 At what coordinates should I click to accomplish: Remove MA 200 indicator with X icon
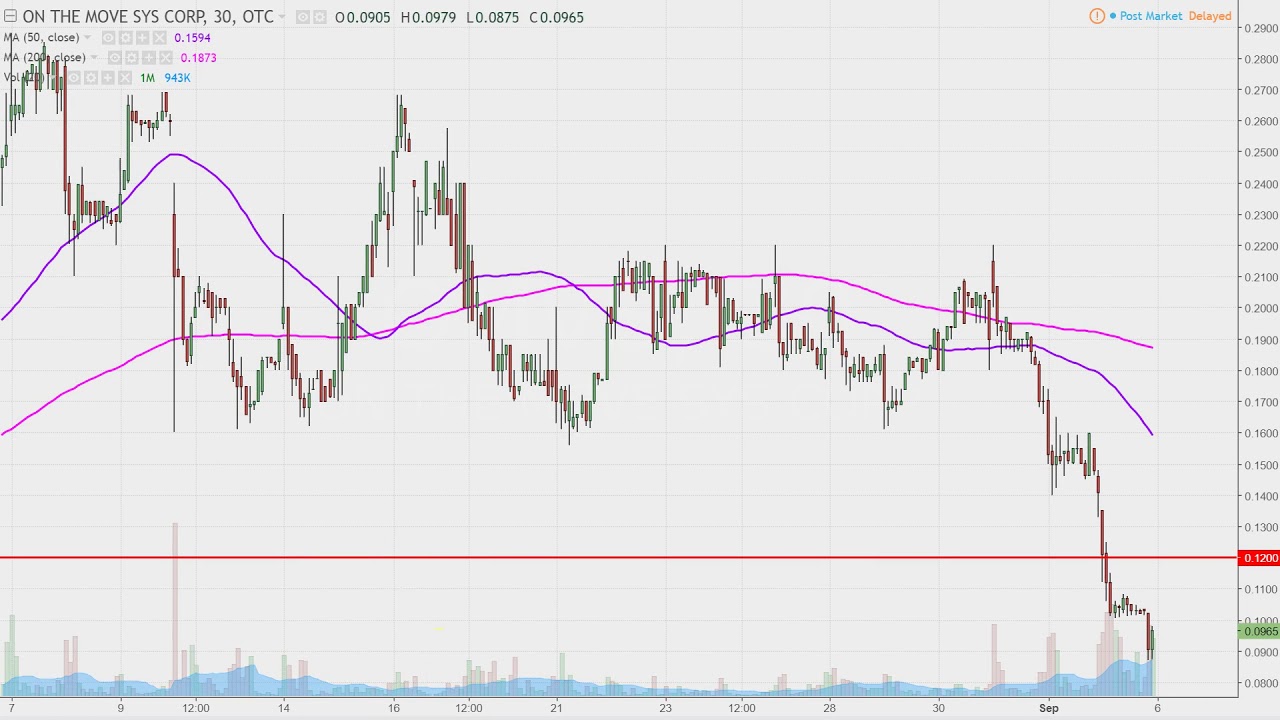point(165,58)
